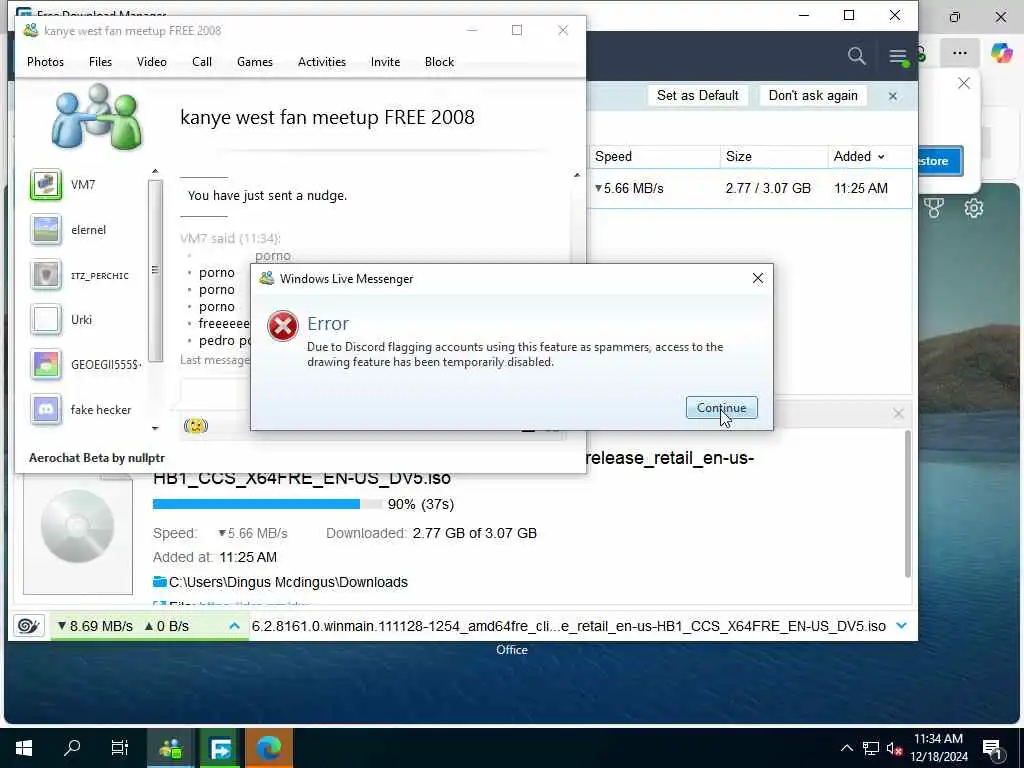
Task: Click the details panel vertical scrollbar
Action: 907,504
